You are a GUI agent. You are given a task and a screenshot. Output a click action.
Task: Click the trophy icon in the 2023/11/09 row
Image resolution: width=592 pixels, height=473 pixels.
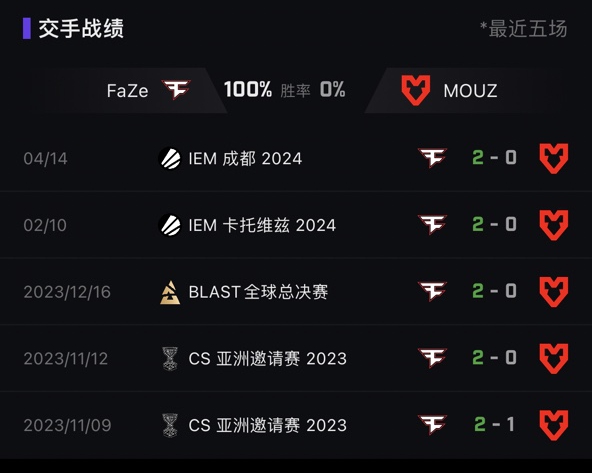(170, 425)
